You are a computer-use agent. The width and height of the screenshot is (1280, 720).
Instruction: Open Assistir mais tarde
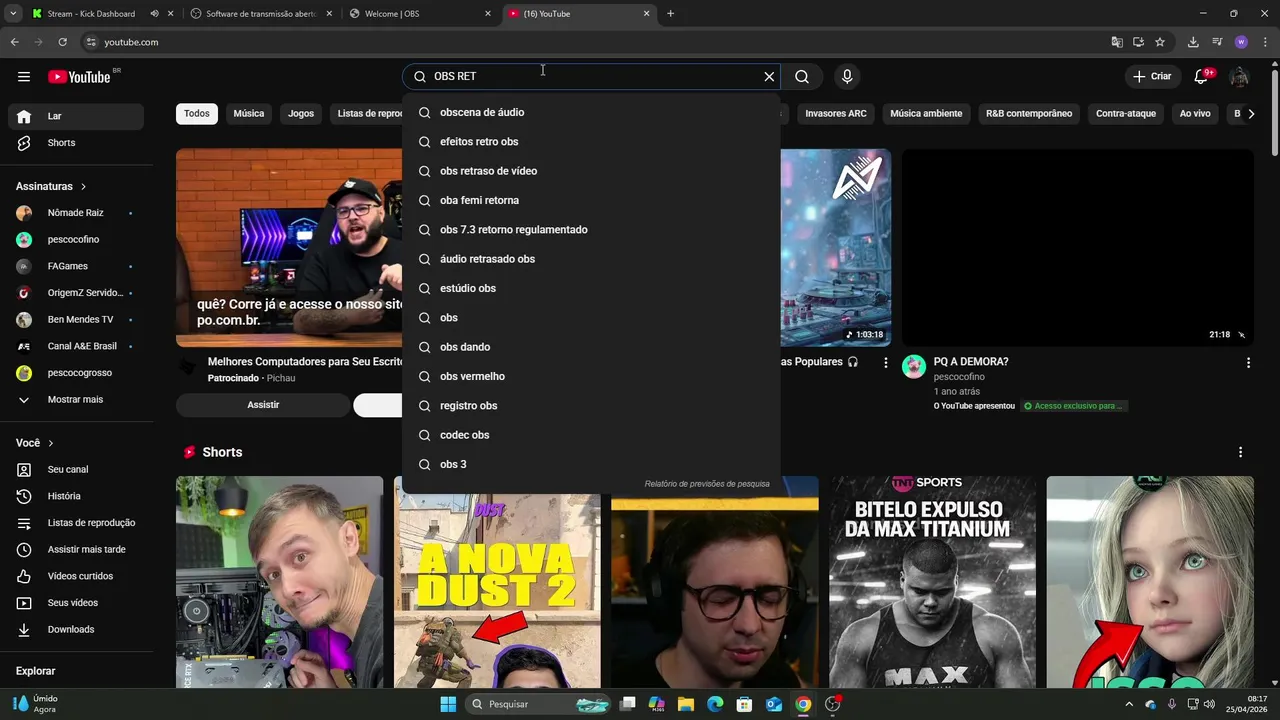pyautogui.click(x=76, y=550)
